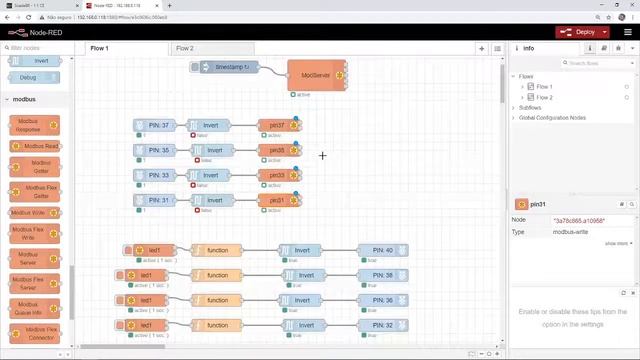Open a new browser tab
The height and width of the screenshot is (360, 640).
[169, 6]
